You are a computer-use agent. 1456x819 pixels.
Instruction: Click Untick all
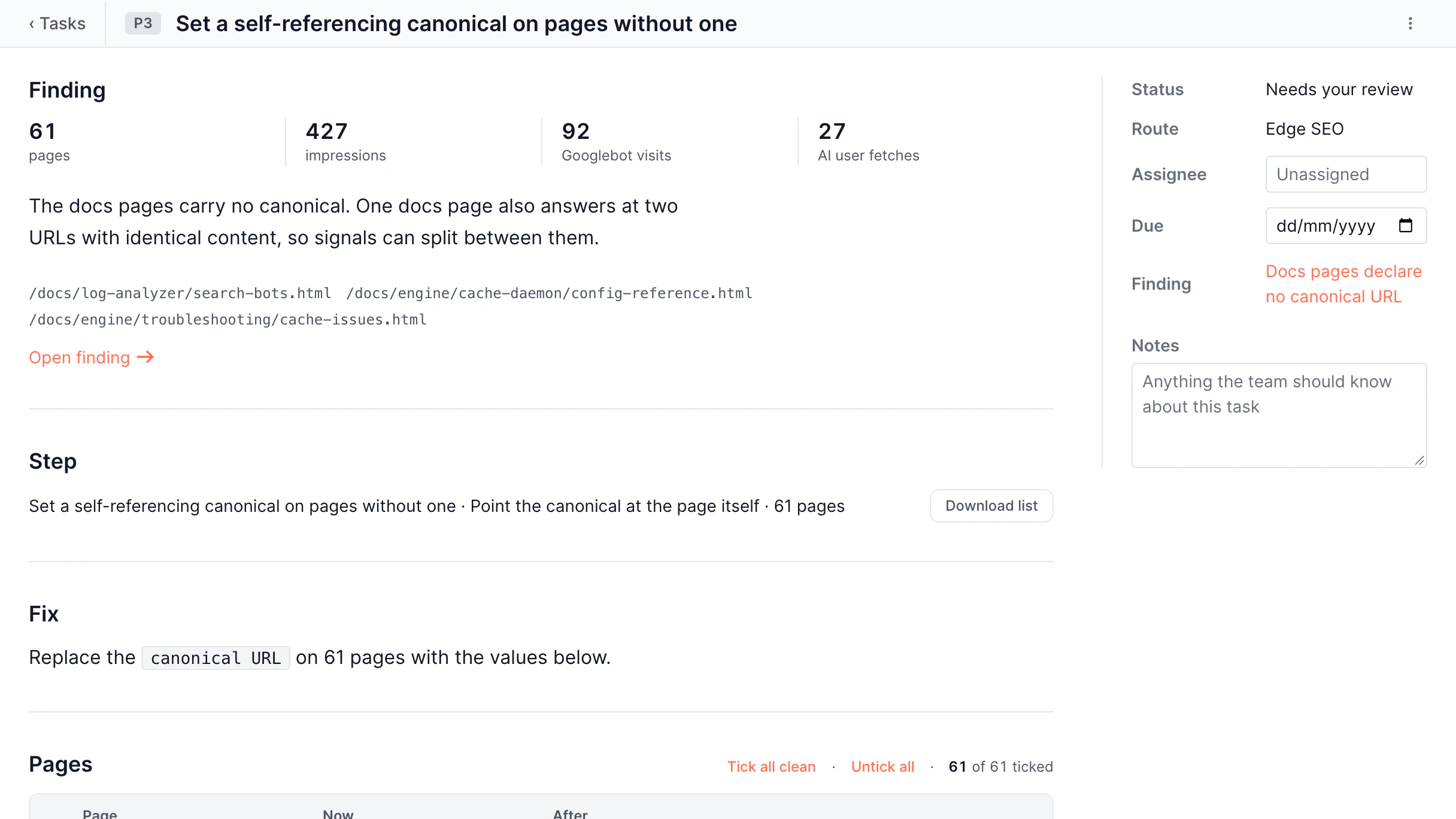click(x=882, y=766)
